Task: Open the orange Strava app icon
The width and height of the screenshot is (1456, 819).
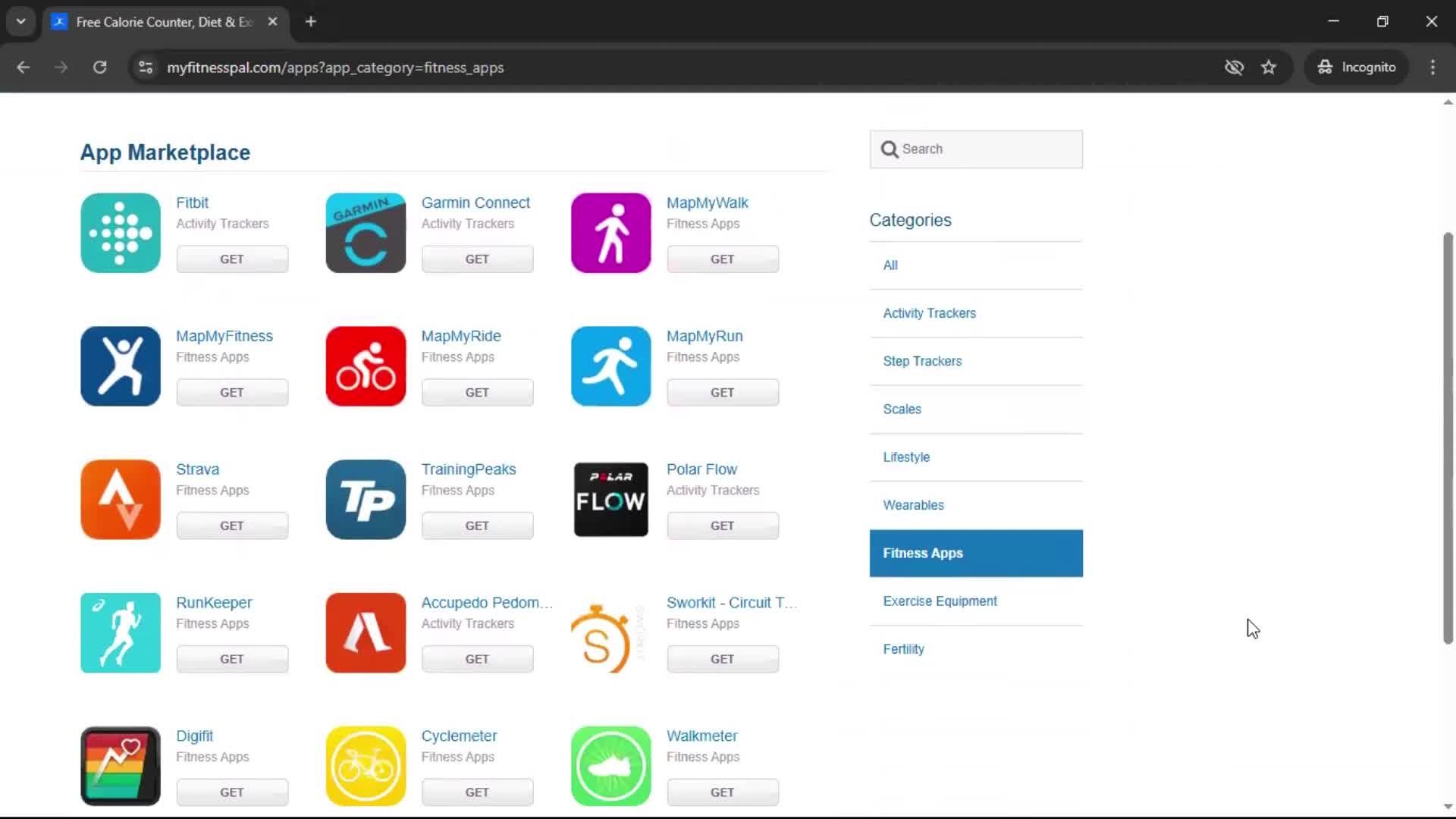Action: [x=121, y=500]
